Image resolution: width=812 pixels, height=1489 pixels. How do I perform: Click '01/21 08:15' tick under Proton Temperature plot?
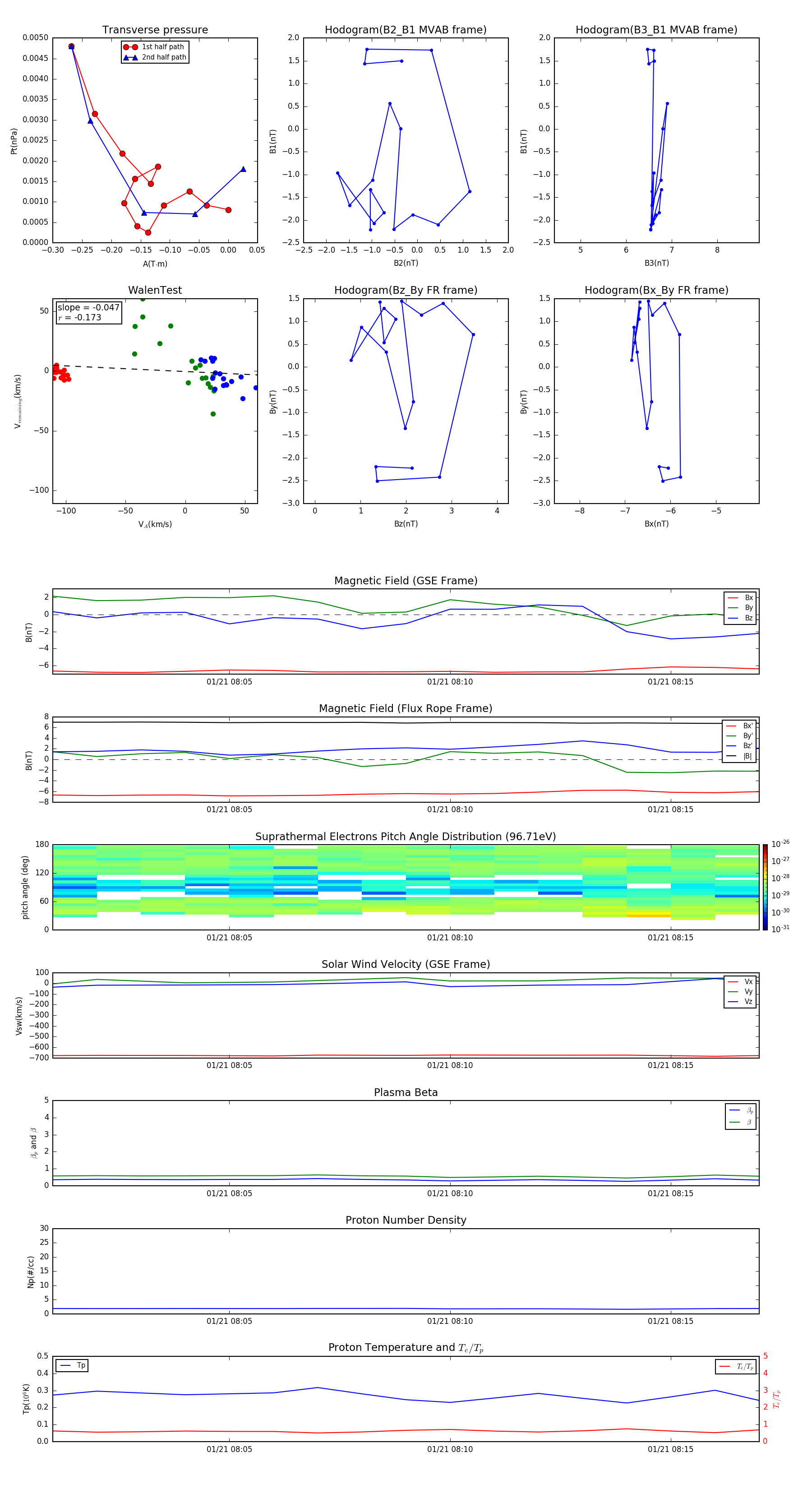tap(670, 1450)
